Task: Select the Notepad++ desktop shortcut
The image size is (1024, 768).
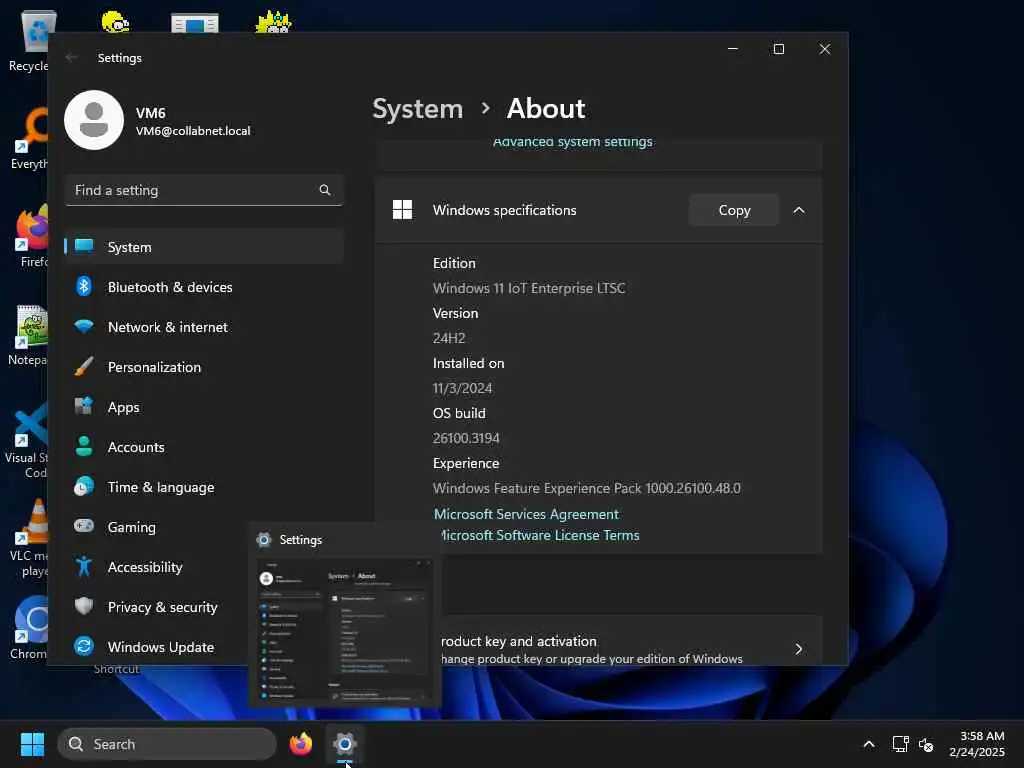Action: click(x=28, y=336)
